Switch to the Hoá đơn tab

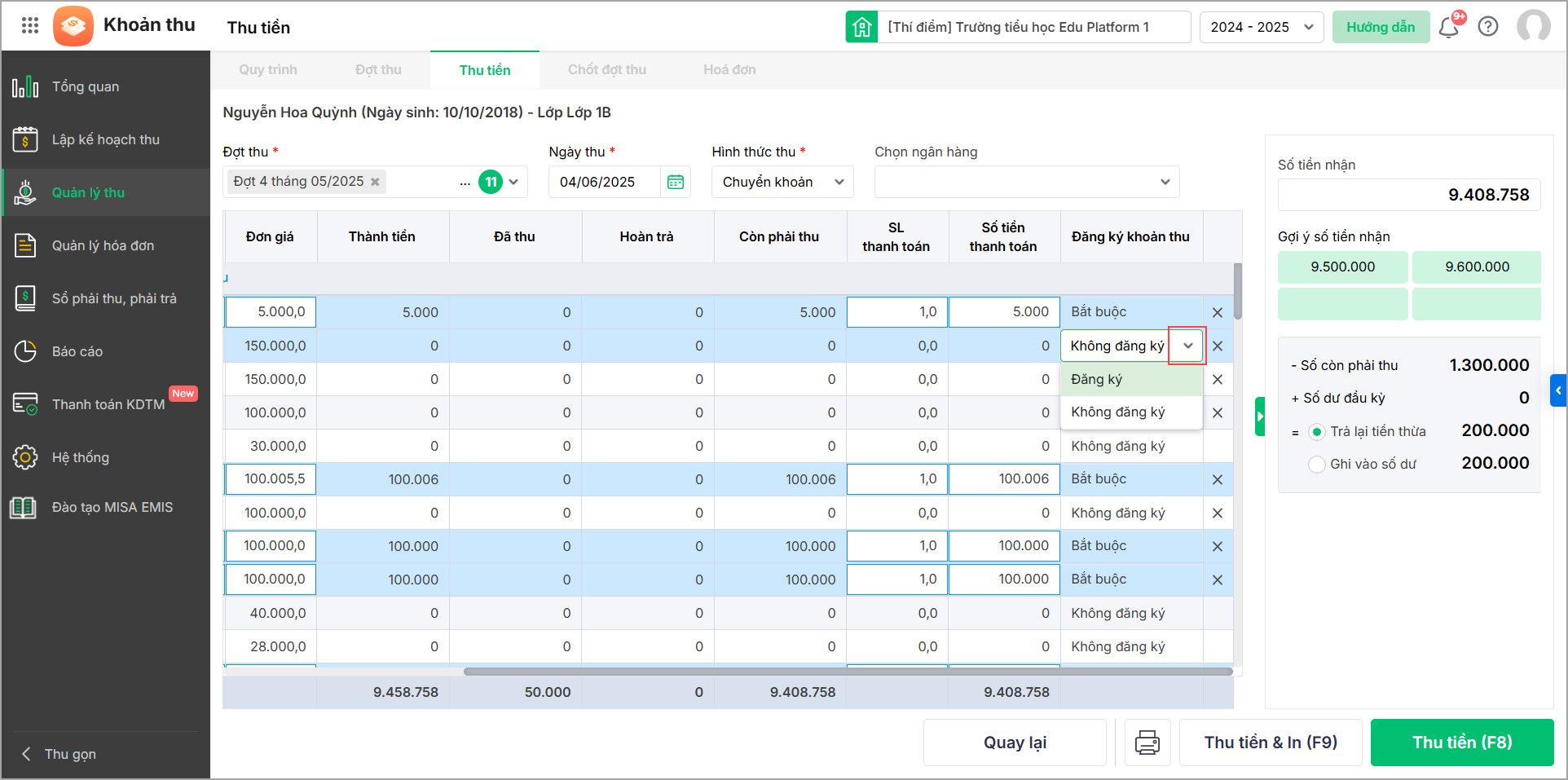[x=729, y=70]
